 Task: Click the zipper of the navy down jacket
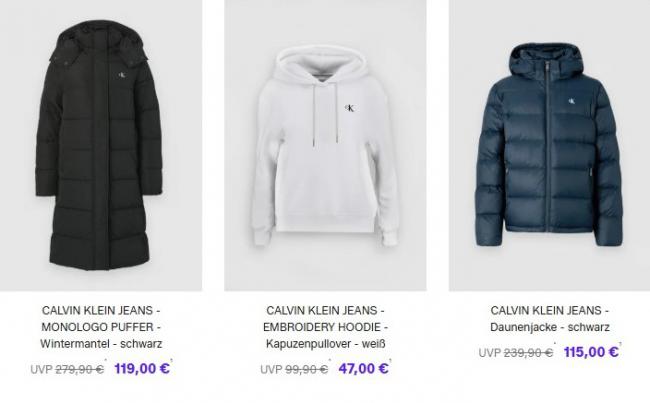(548, 145)
